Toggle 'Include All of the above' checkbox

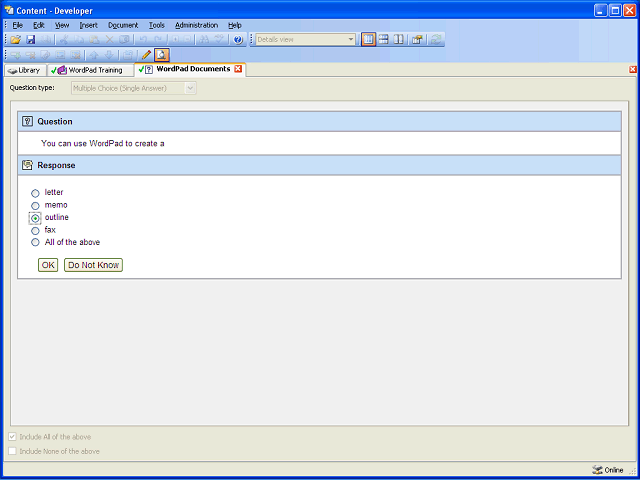[x=12, y=437]
